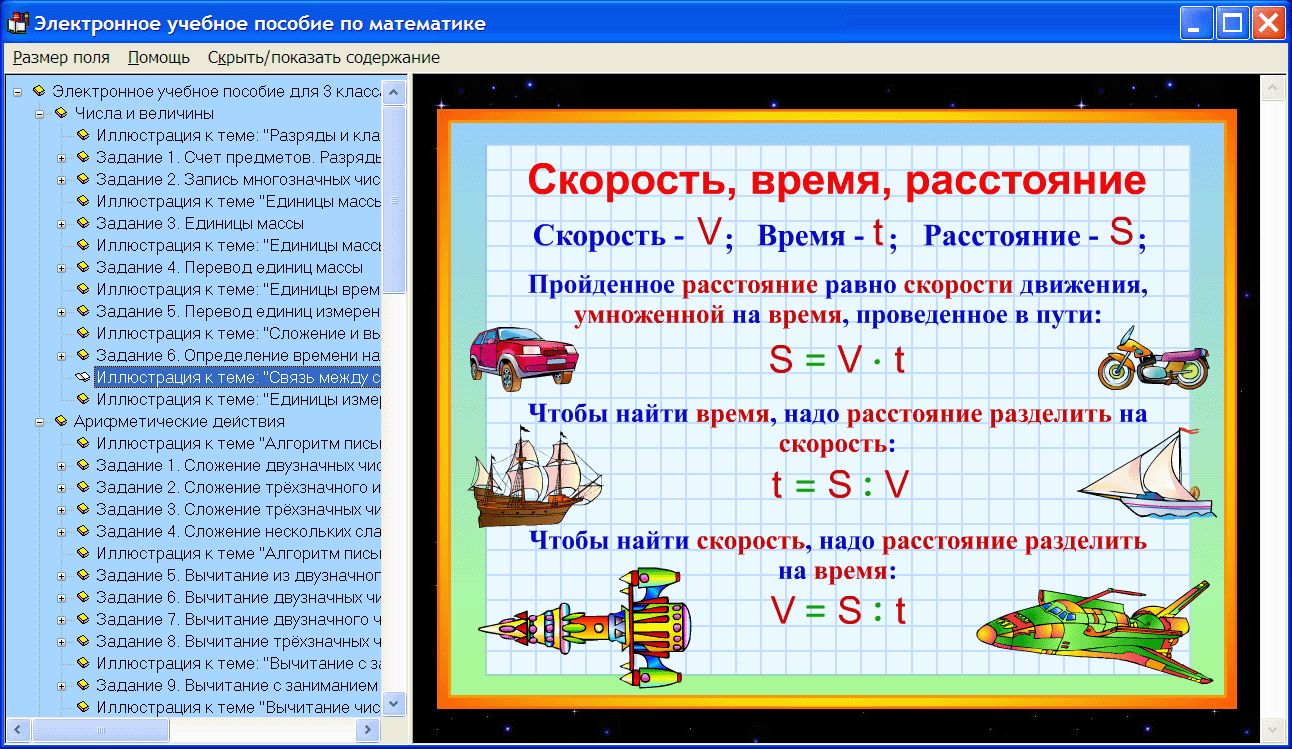
Task: Click left arrow of tree horizontal scrollbar
Action: pos(19,730)
